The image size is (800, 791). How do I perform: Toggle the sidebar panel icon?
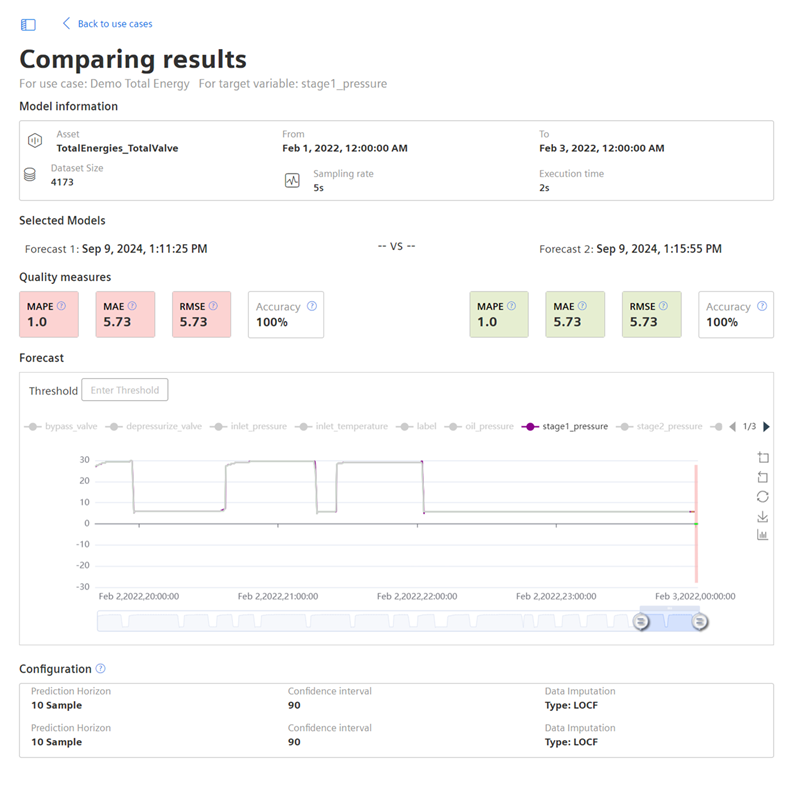(28, 24)
